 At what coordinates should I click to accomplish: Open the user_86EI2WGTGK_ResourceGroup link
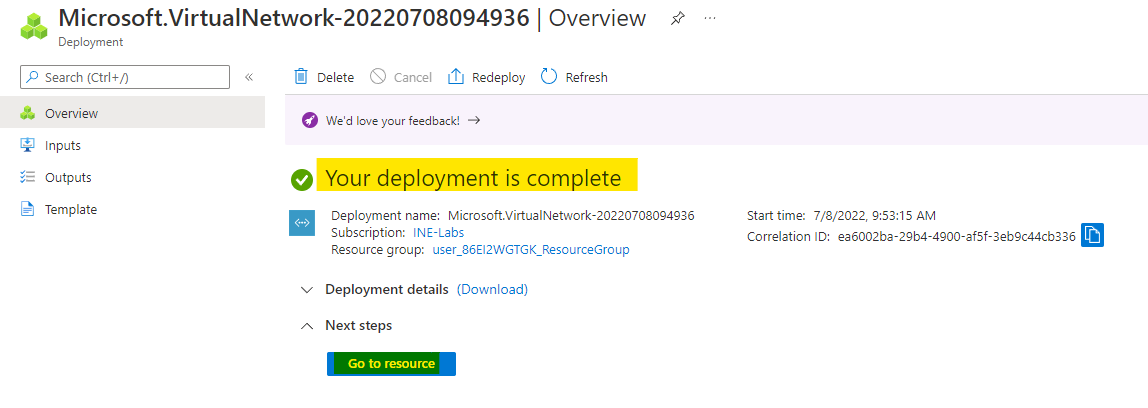pyautogui.click(x=531, y=249)
